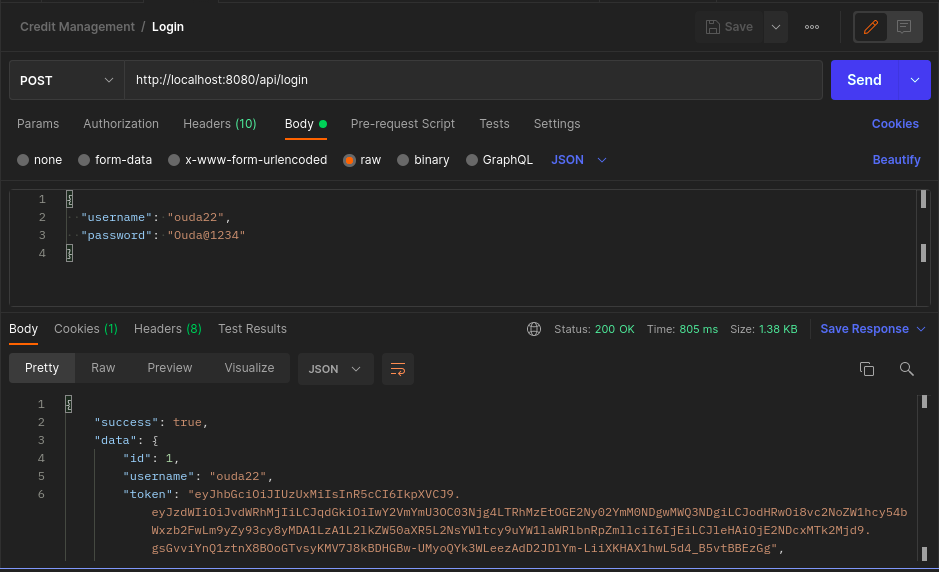Switch to edit mode pencil icon
939x572 pixels.
coord(870,27)
